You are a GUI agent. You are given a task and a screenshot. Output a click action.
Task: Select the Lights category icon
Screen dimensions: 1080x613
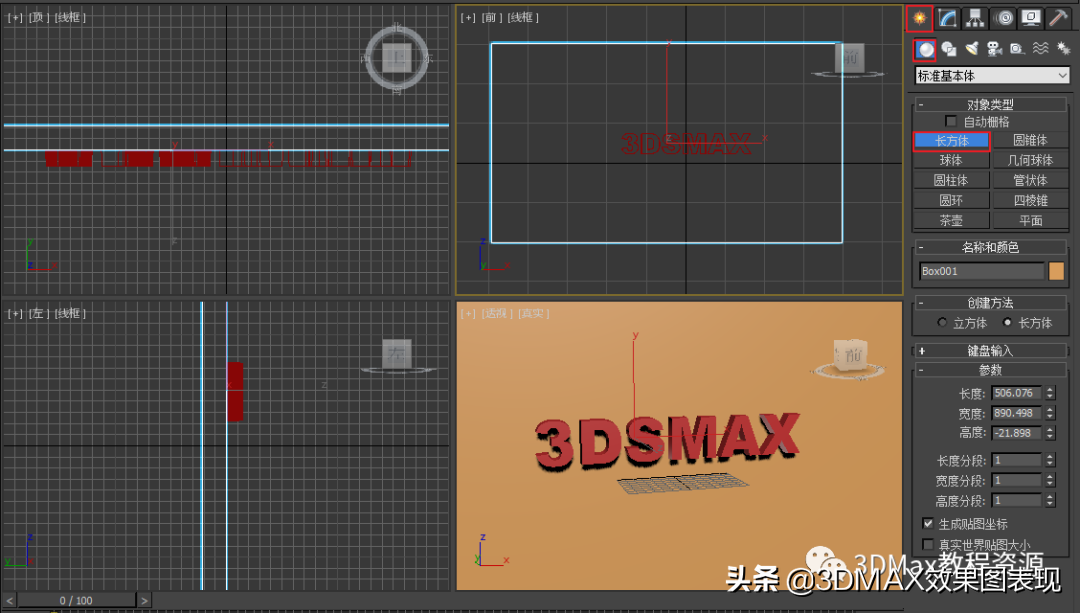(971, 49)
